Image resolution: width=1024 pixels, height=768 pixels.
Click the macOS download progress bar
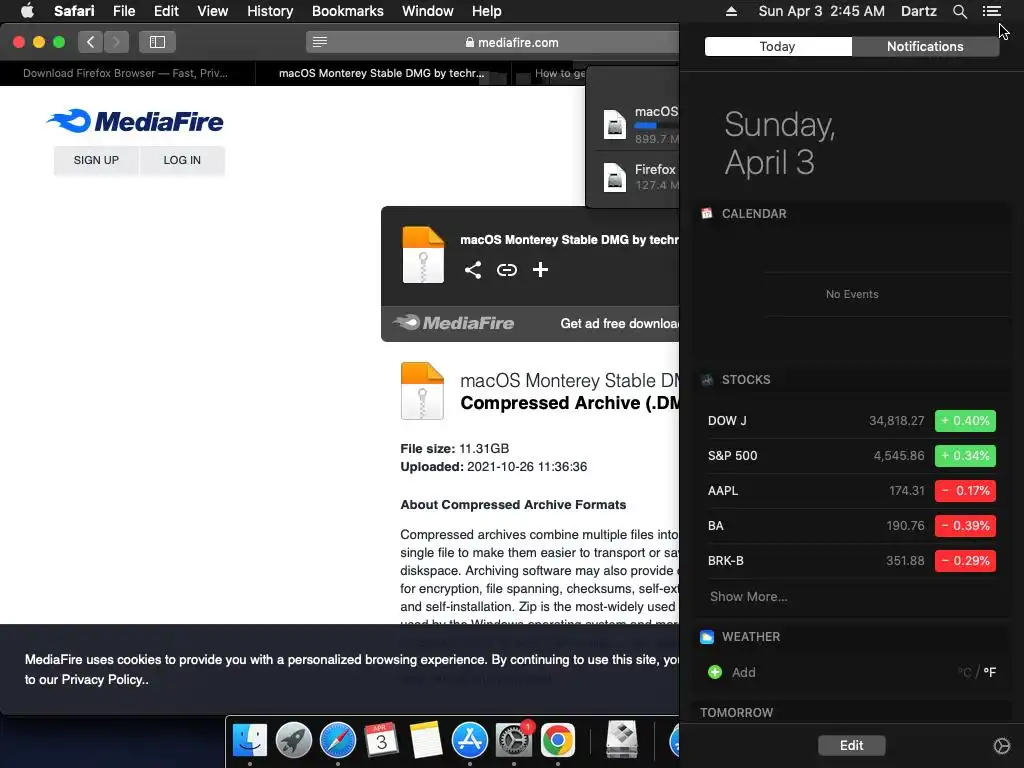(x=656, y=125)
